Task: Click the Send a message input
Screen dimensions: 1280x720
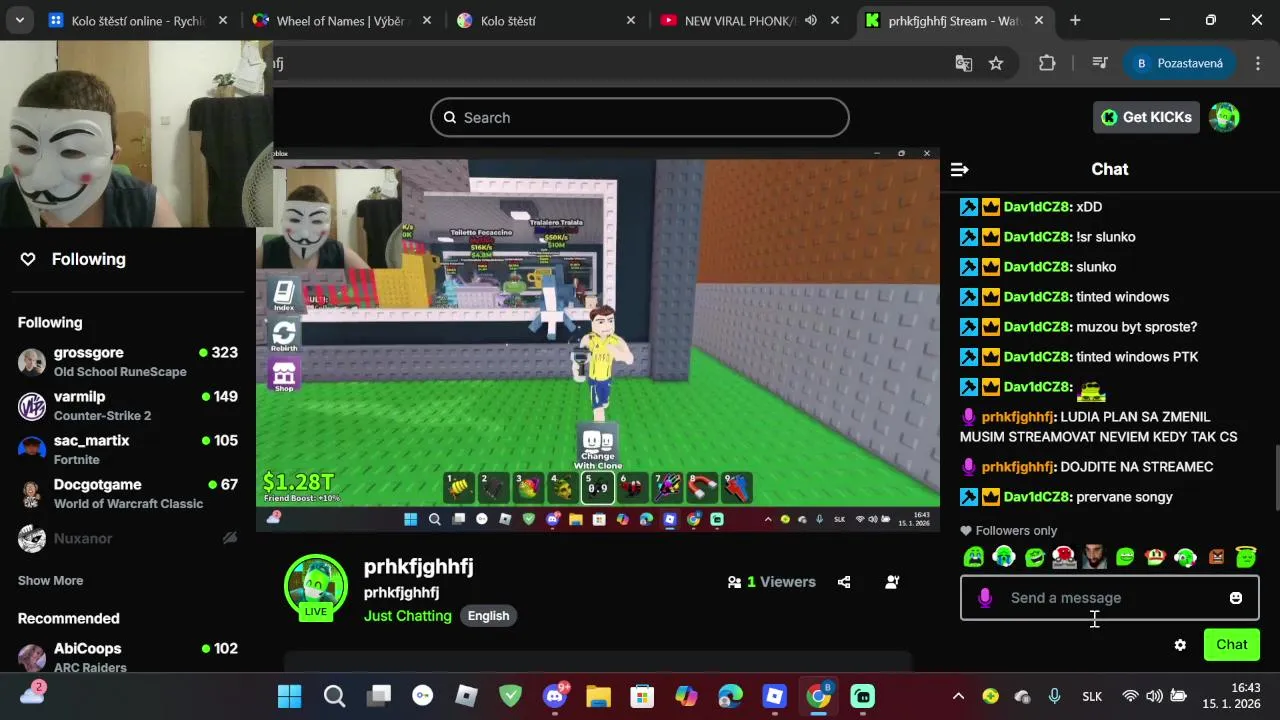Action: pos(1109,598)
